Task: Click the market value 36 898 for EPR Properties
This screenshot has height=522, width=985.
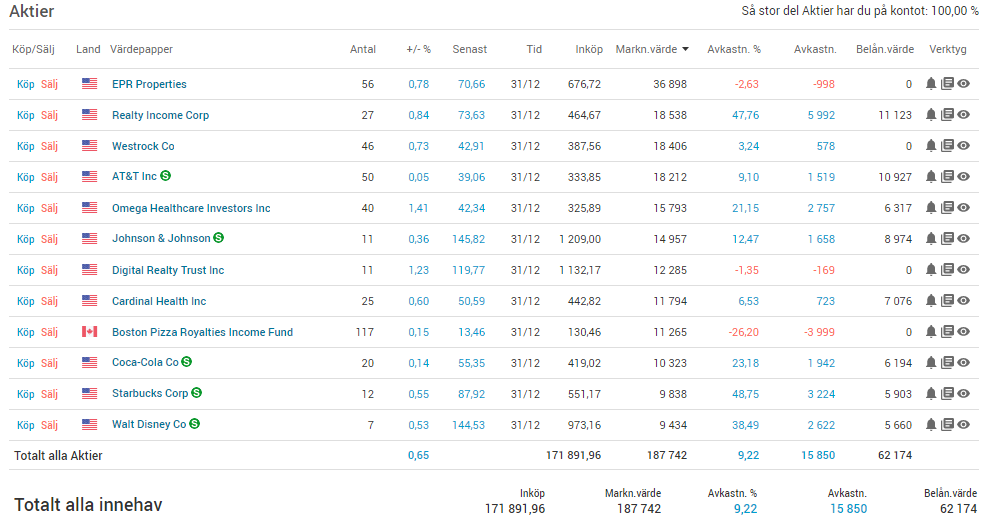Action: pos(670,84)
